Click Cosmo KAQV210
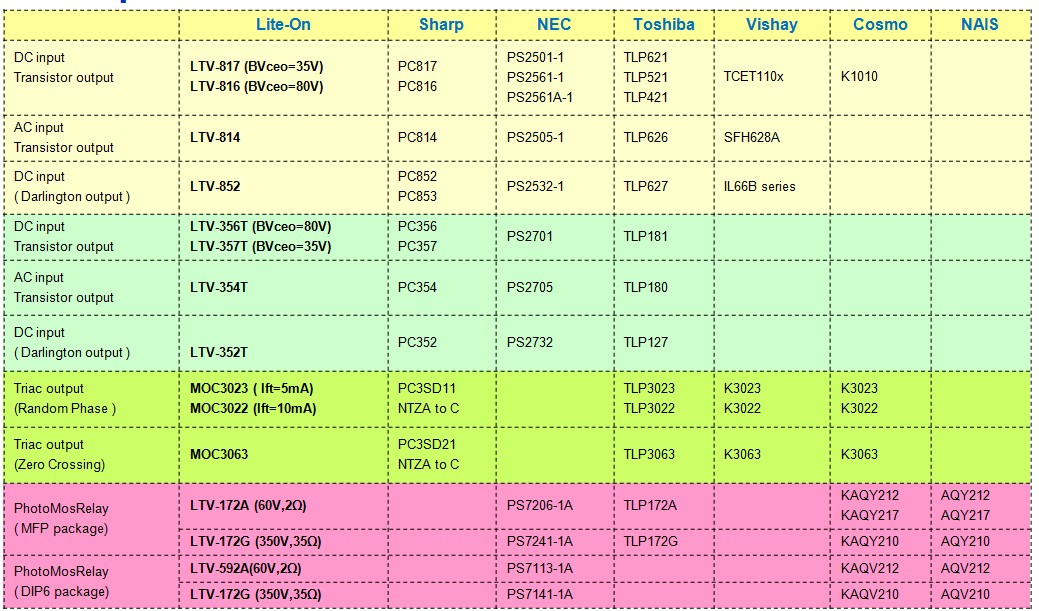Viewport: 1039px width, 611px height. pos(869,594)
